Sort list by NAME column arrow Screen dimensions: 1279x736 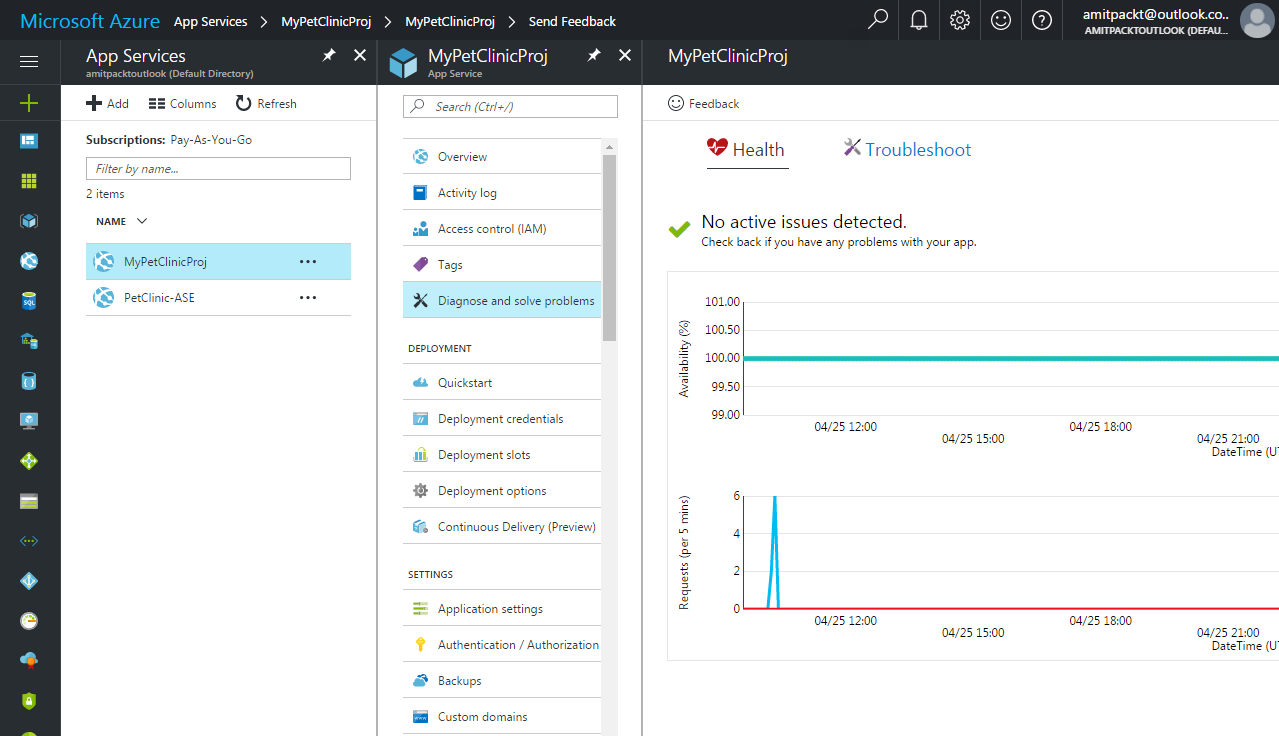click(141, 221)
